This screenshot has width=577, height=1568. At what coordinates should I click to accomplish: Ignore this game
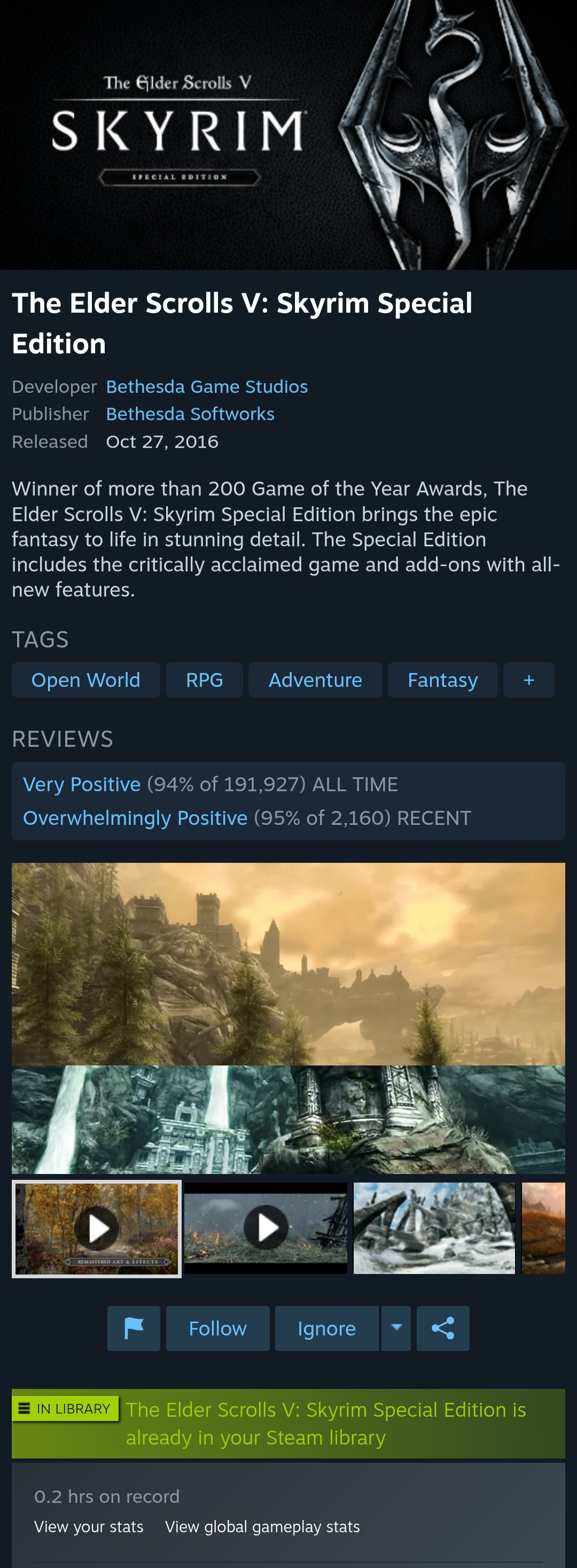tap(326, 1328)
